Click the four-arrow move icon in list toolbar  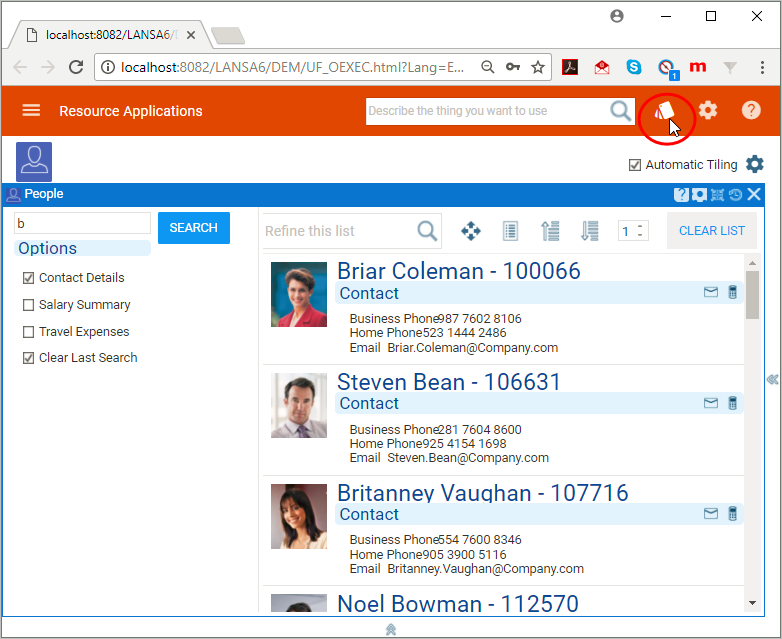471,231
